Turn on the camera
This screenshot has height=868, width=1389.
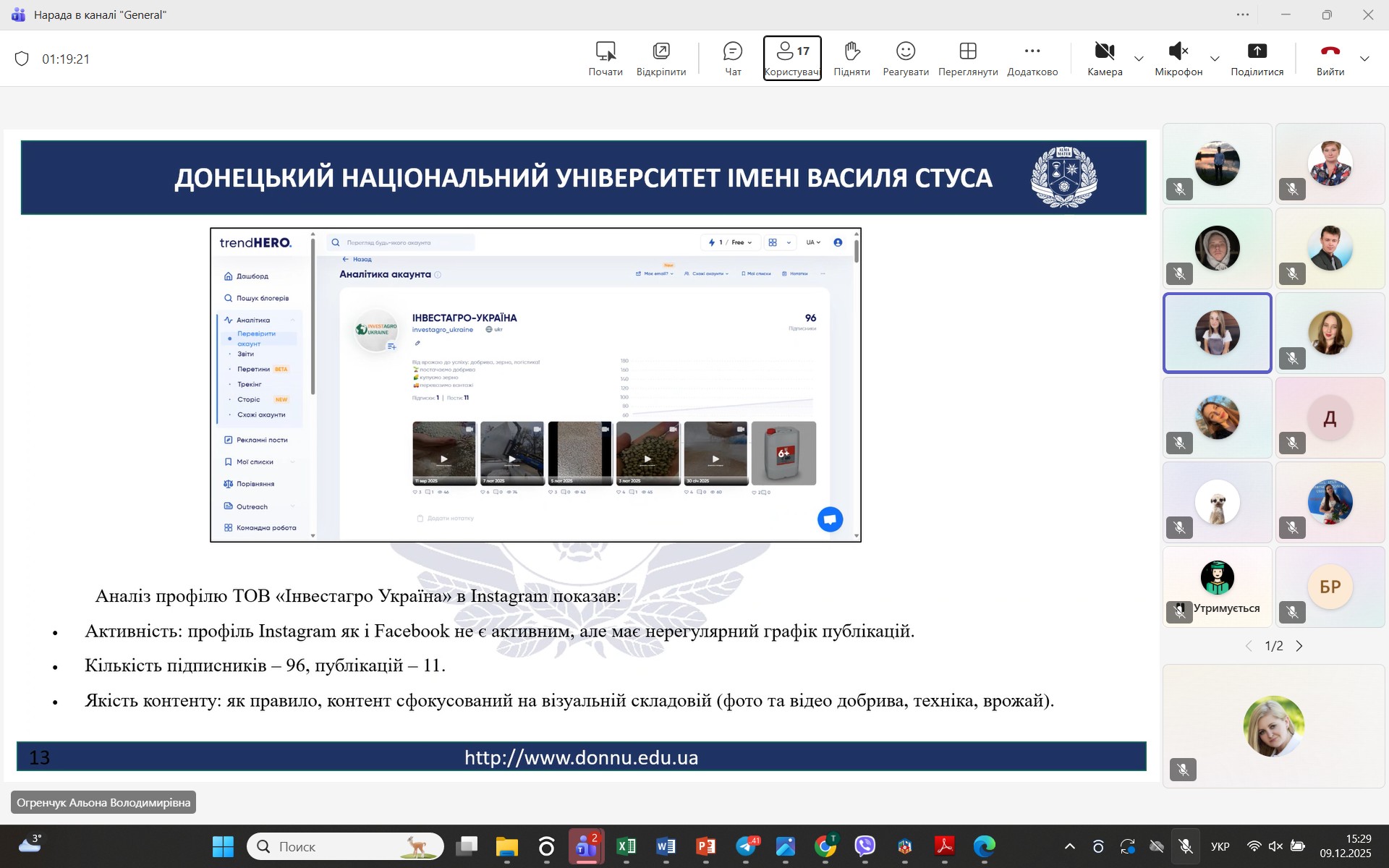(1104, 58)
